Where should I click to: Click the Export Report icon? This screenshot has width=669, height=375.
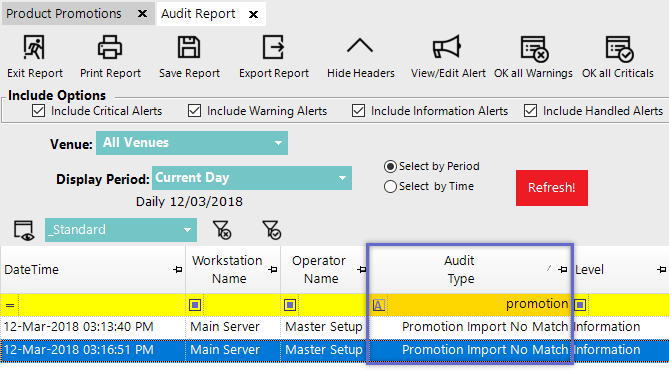coord(273,47)
